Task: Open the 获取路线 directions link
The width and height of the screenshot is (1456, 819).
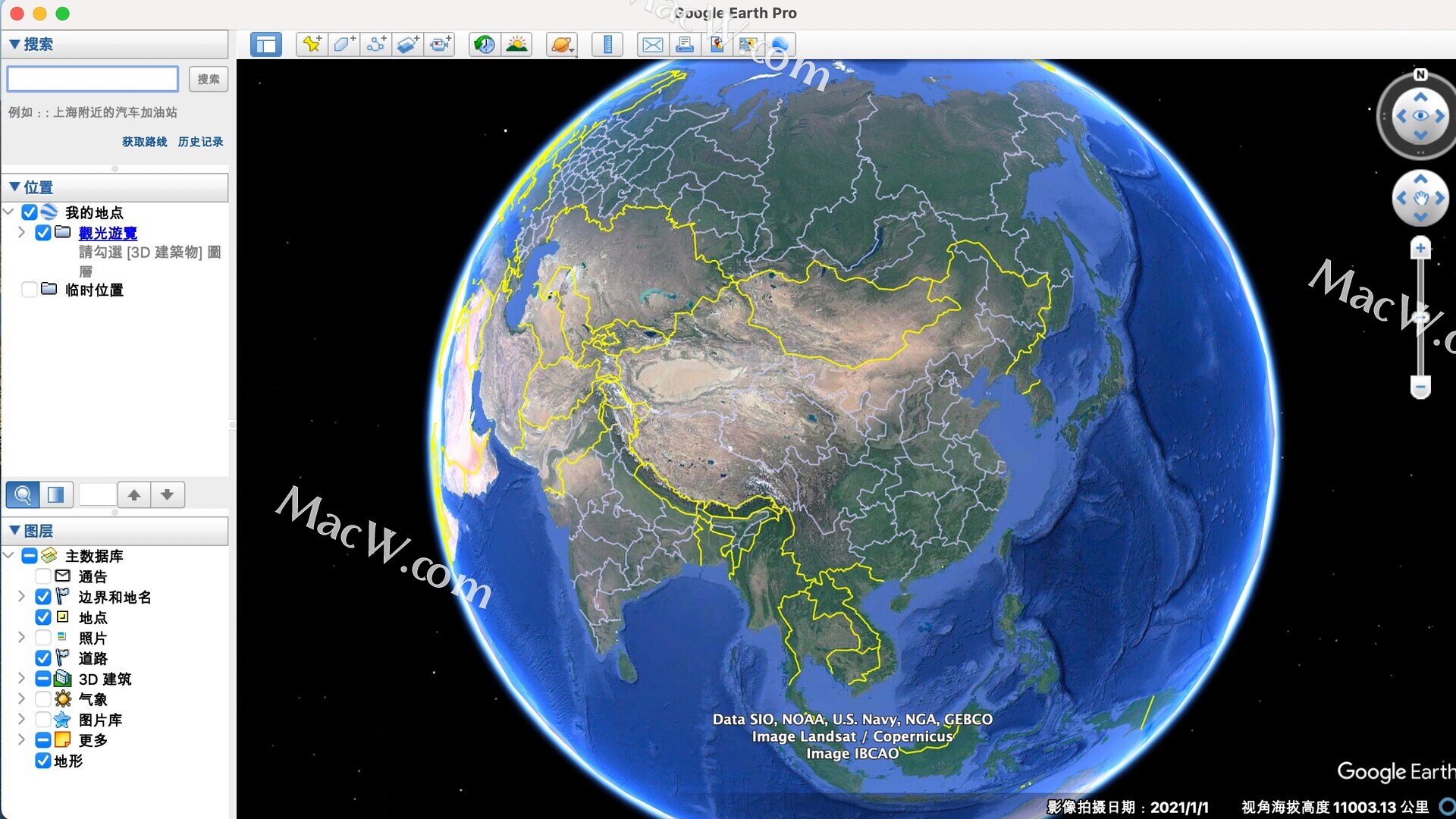Action: 144,142
